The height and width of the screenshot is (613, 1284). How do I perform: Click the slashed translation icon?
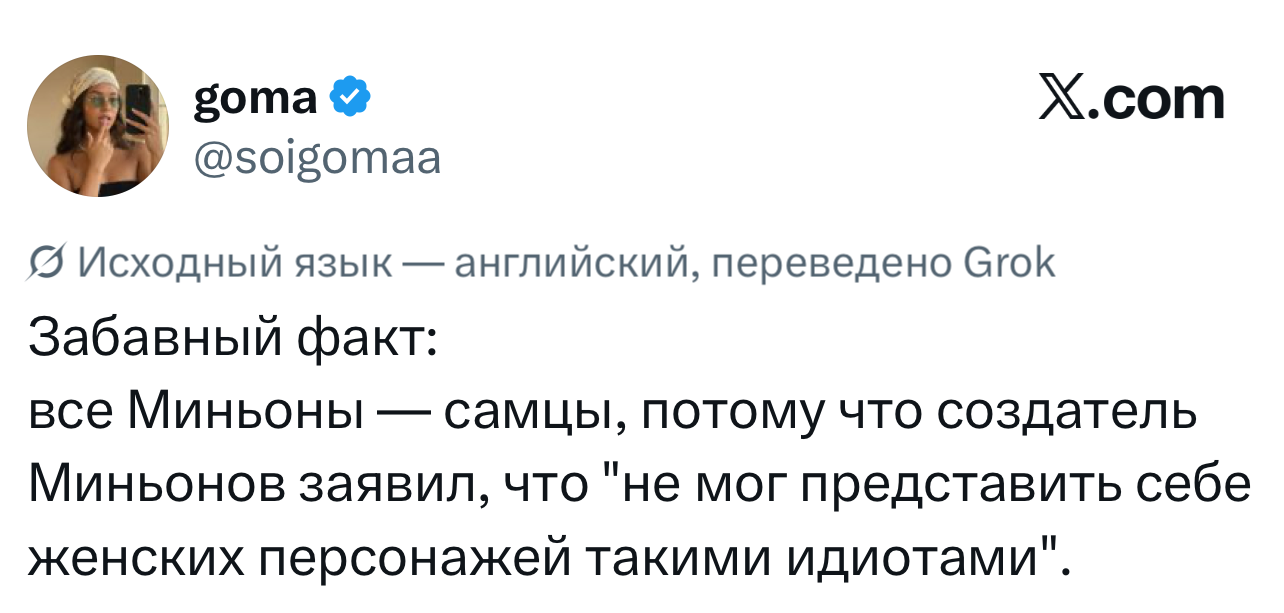[46, 264]
